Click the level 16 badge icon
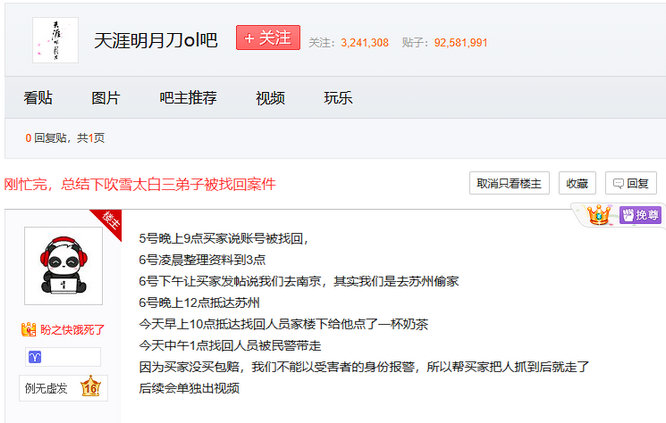 click(87, 386)
